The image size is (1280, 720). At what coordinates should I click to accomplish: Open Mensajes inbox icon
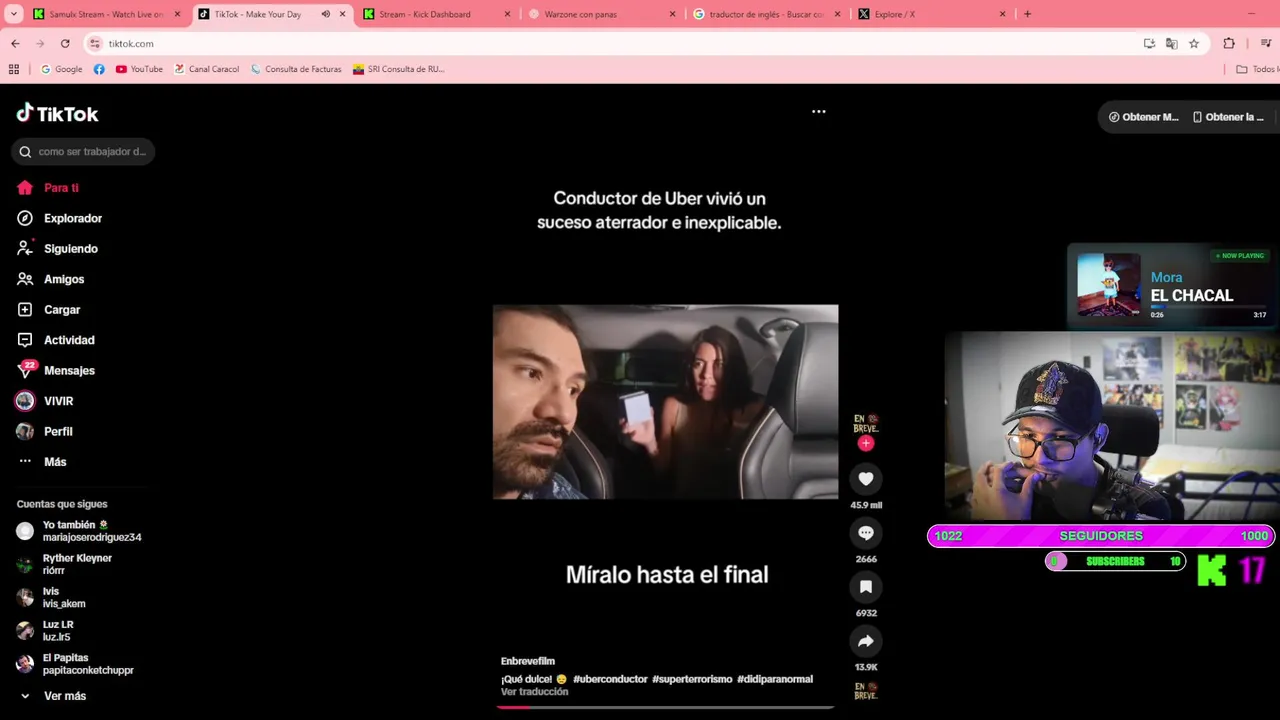[x=25, y=370]
